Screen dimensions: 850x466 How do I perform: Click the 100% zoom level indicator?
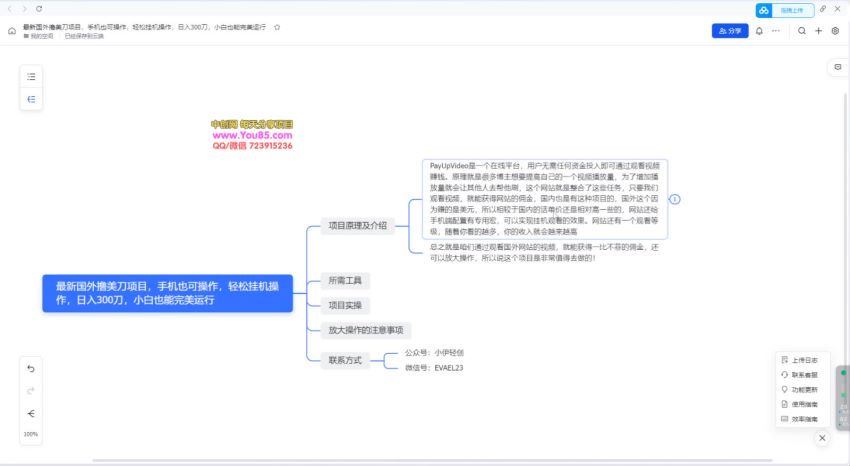tap(31, 434)
